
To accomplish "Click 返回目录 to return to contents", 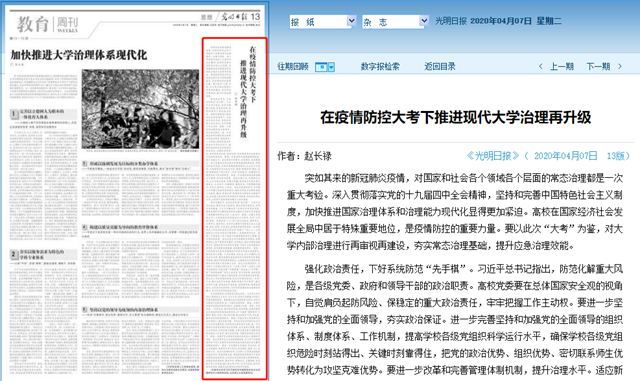I will pyautogui.click(x=440, y=67).
